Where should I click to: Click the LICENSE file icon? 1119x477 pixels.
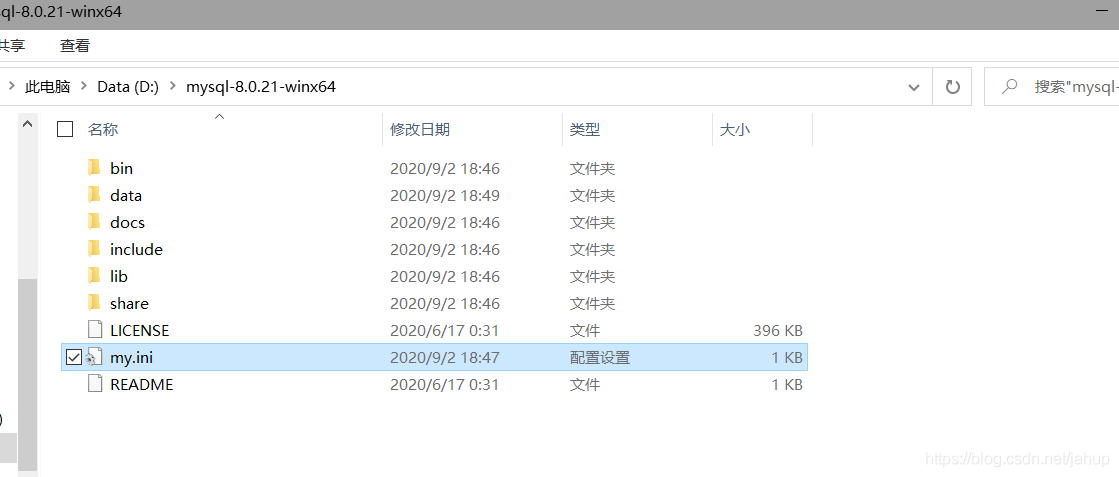95,330
